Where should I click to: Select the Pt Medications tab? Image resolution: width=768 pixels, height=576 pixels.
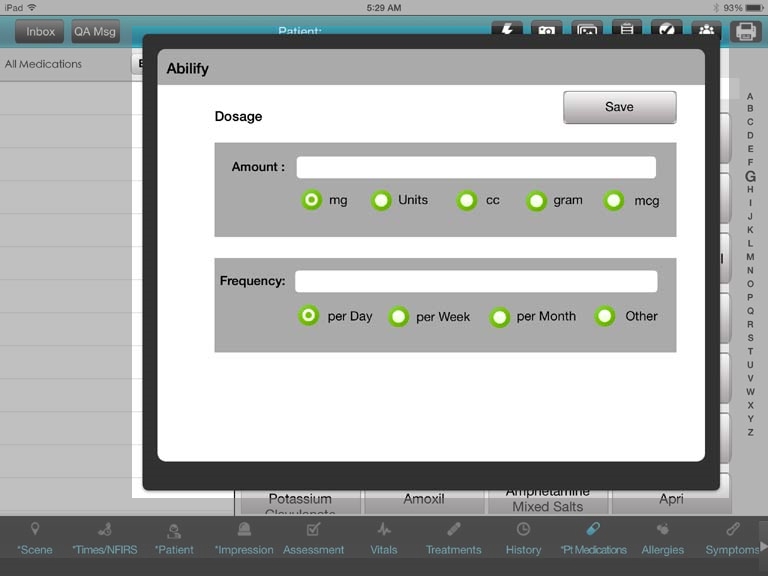(x=593, y=539)
